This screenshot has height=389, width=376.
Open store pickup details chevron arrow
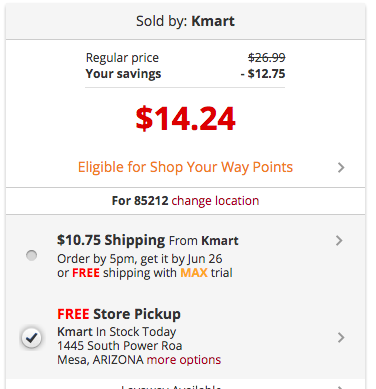tap(341, 337)
